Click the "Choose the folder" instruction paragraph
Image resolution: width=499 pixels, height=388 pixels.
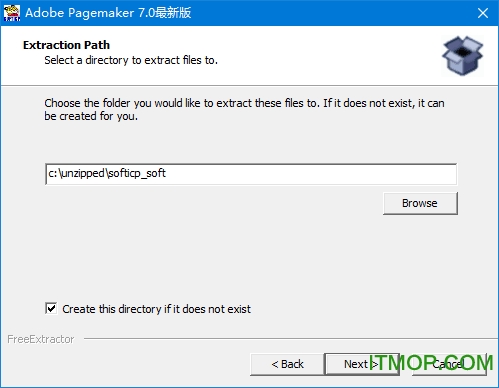[x=244, y=109]
